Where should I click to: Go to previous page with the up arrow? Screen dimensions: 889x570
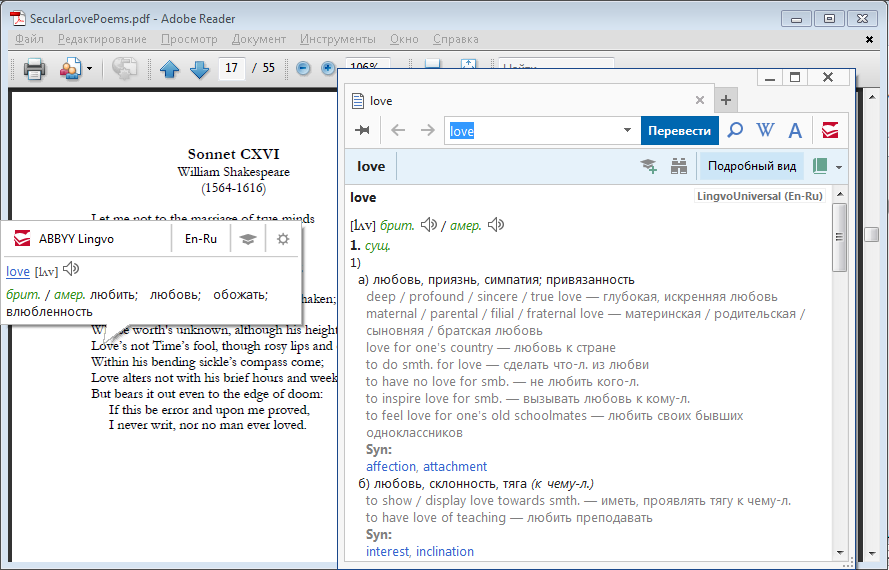[x=169, y=69]
